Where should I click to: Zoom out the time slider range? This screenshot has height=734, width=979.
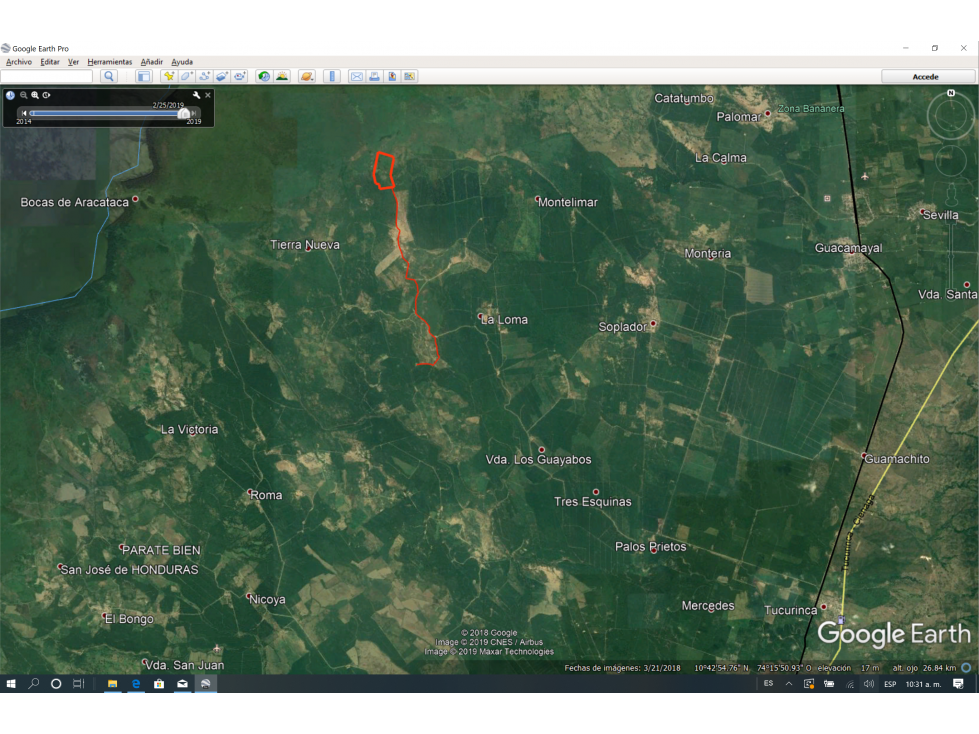[x=24, y=95]
